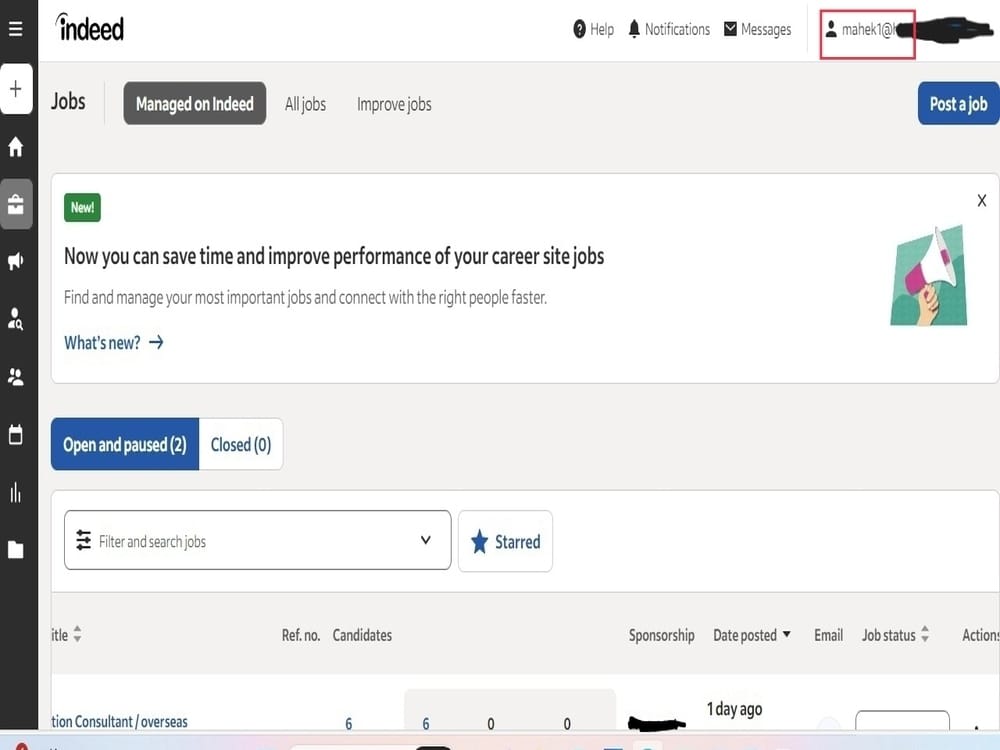This screenshot has width=1000, height=750.
Task: Select the Jobs briefcase sidebar icon
Action: (x=16, y=204)
